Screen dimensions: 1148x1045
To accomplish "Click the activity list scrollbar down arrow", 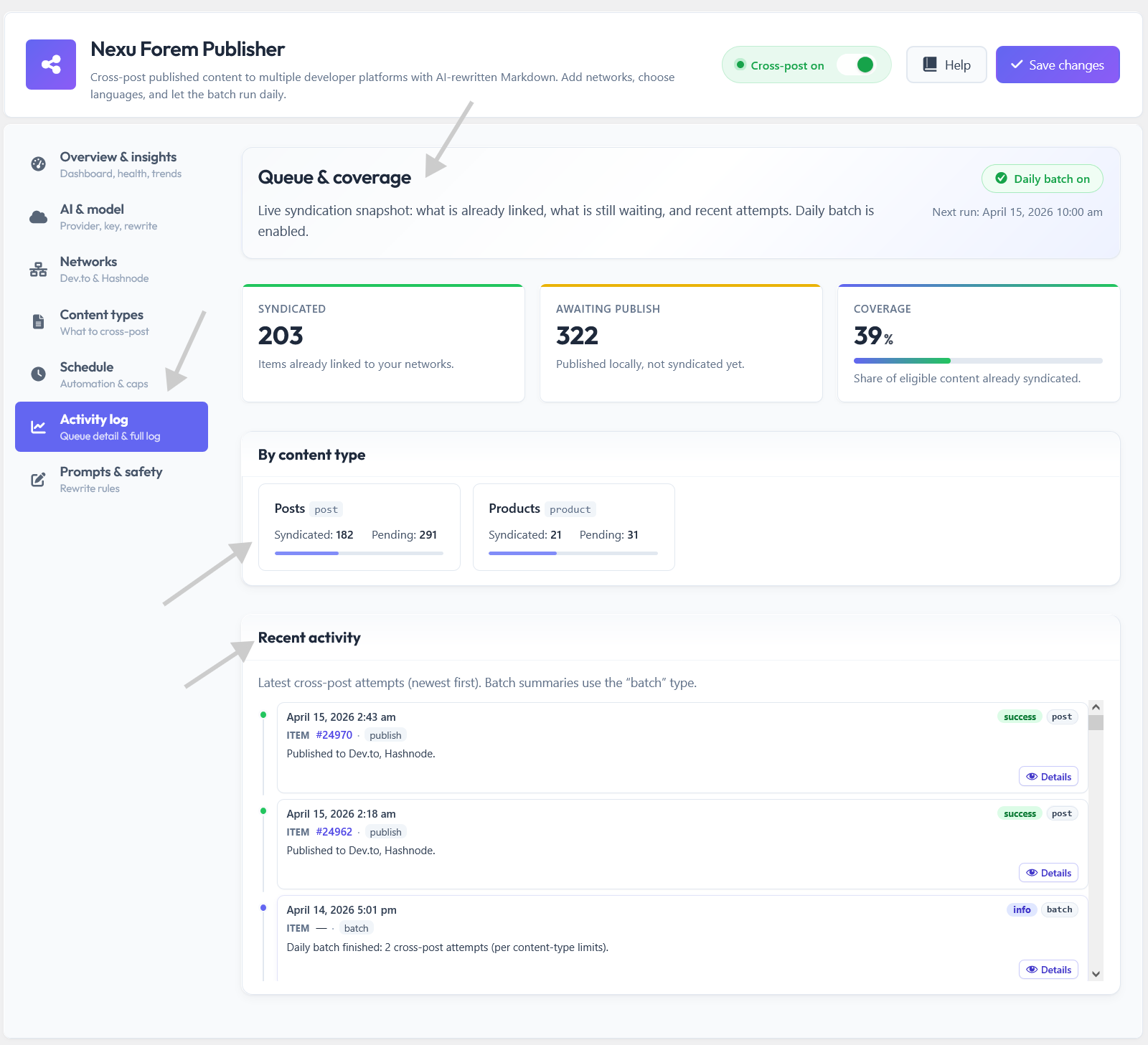I will [1096, 974].
